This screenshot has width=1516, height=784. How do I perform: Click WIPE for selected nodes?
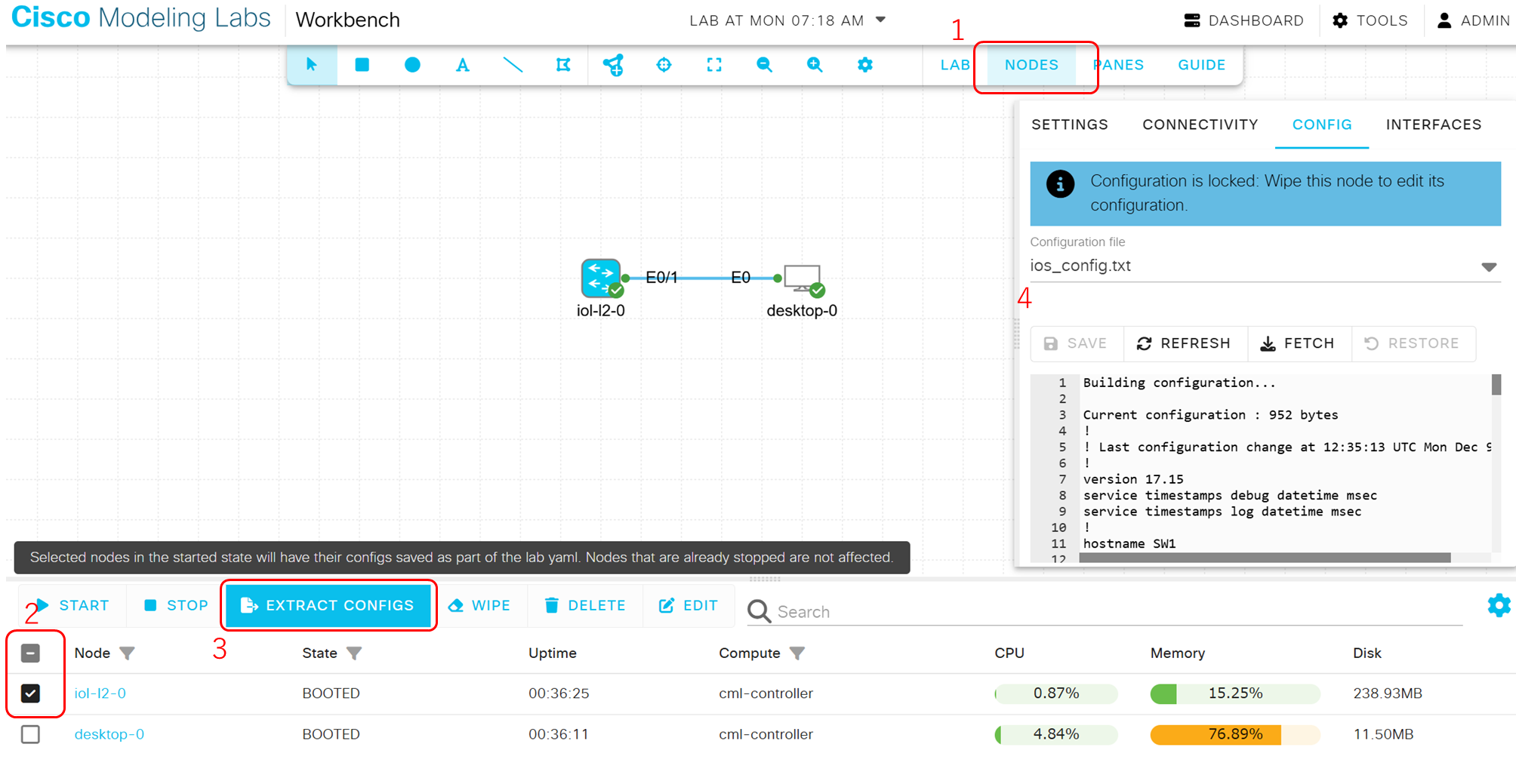[479, 605]
